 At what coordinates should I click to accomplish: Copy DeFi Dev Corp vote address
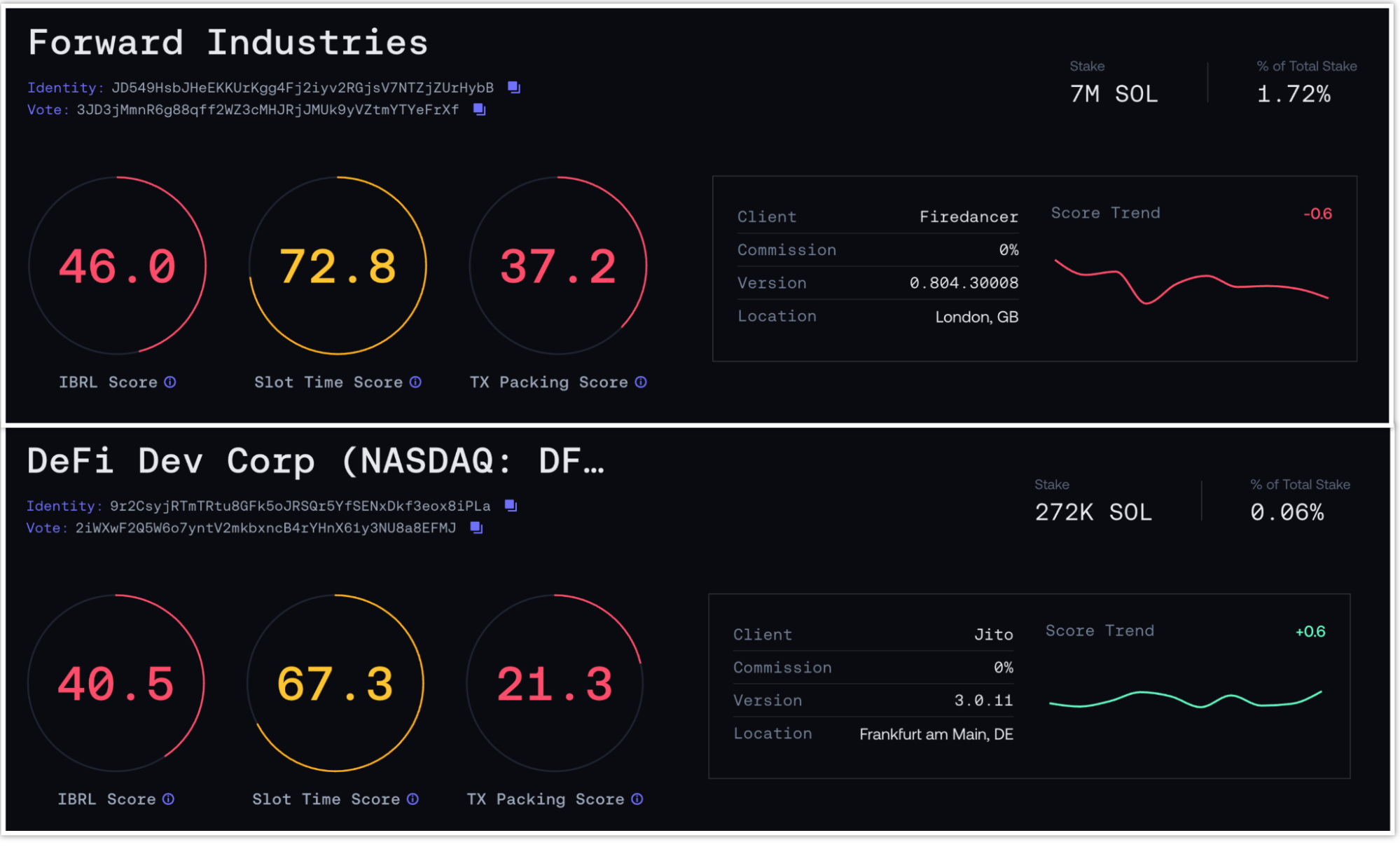click(477, 528)
